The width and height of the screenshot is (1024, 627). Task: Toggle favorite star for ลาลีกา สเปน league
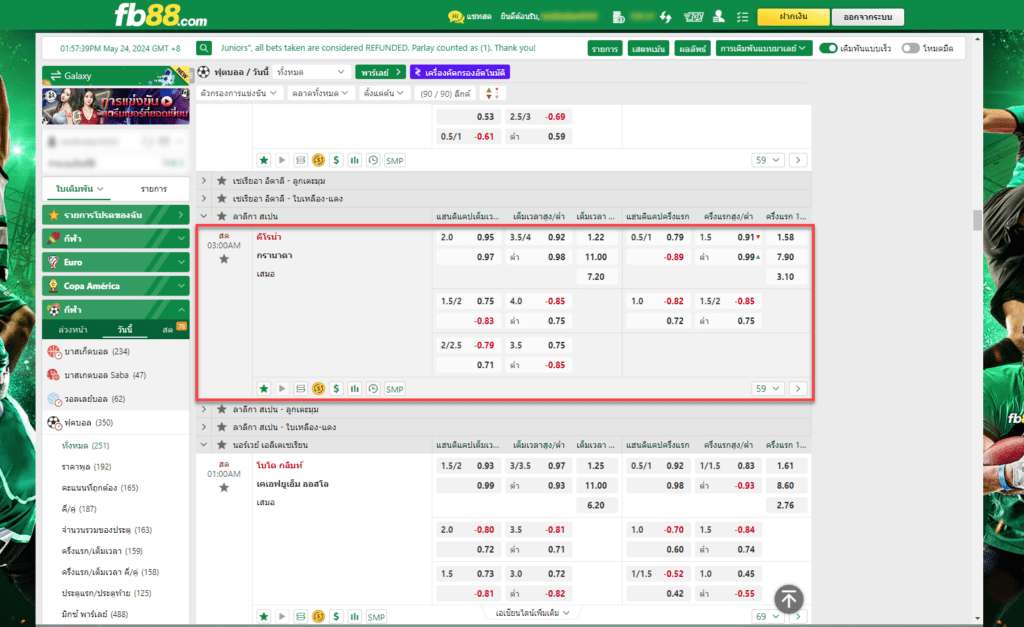point(221,216)
